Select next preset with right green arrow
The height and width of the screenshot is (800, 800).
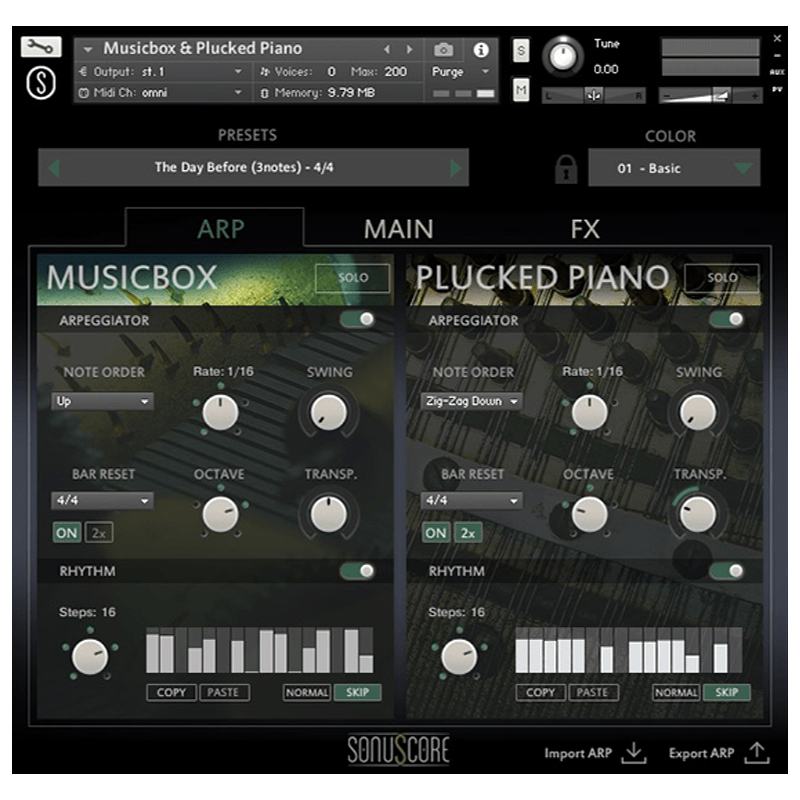coord(455,168)
